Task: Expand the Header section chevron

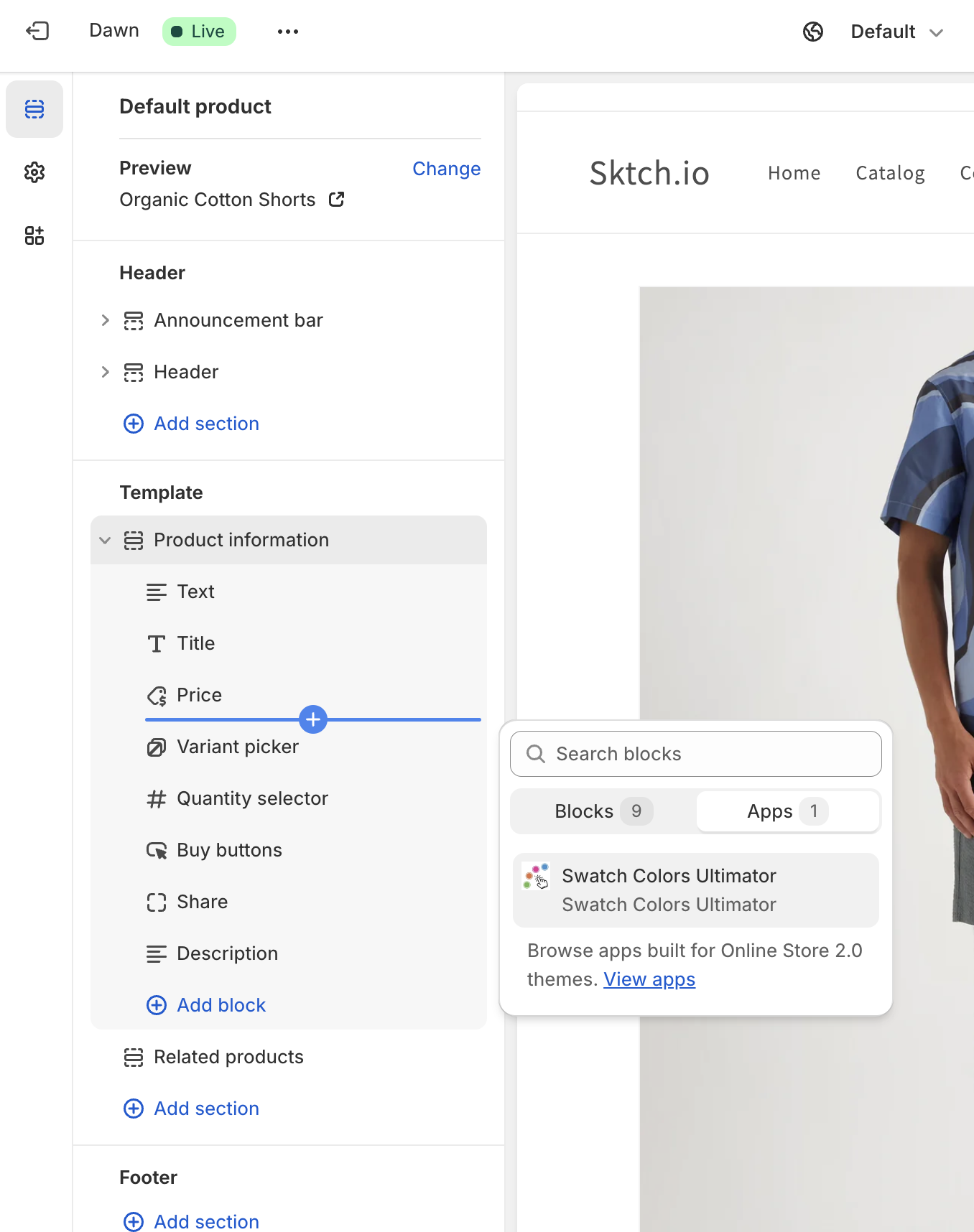Action: tap(106, 372)
